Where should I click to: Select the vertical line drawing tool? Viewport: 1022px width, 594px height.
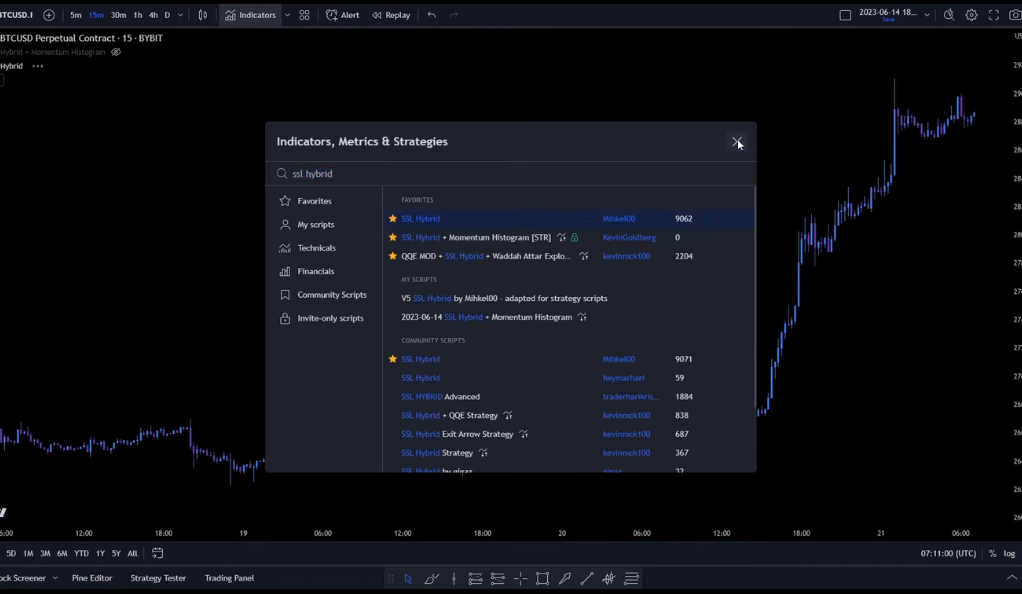coord(454,578)
